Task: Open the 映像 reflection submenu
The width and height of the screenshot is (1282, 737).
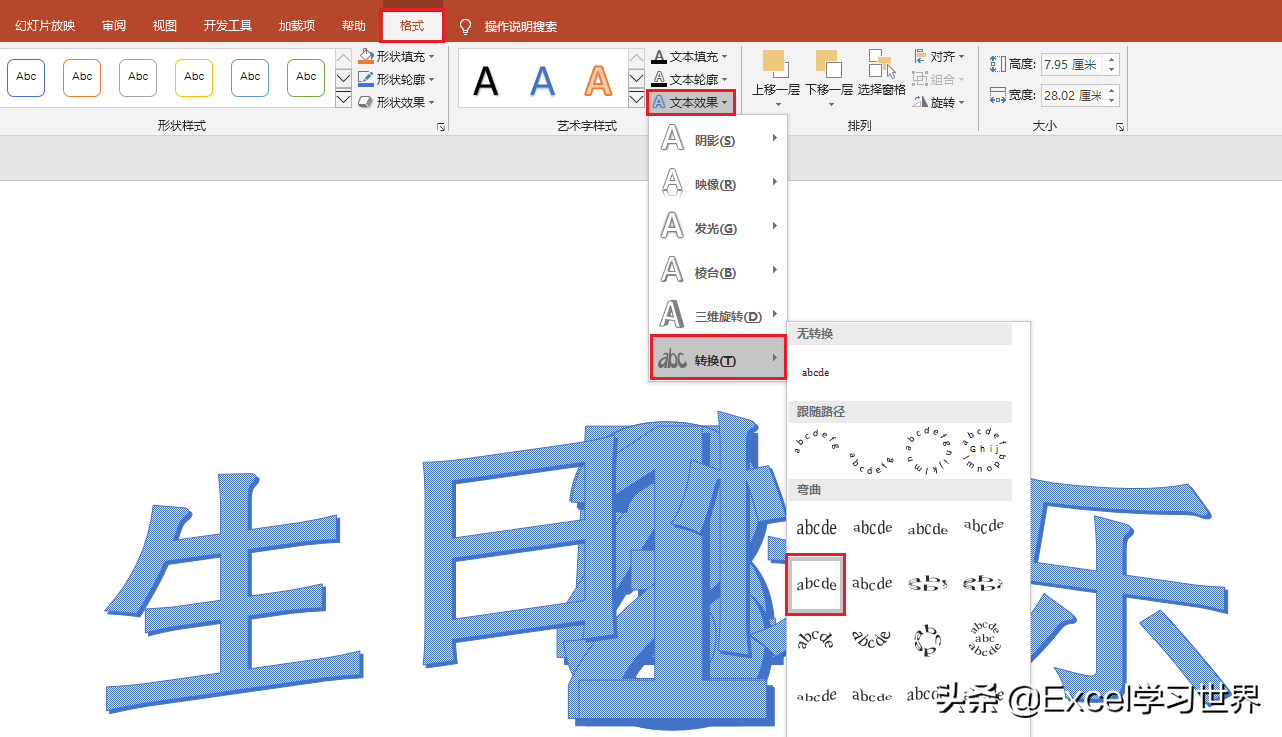Action: click(x=718, y=184)
